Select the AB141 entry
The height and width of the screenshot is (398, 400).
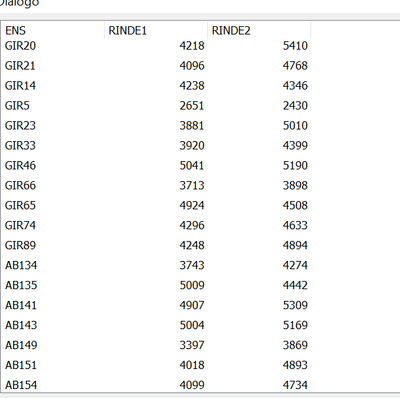point(21,306)
